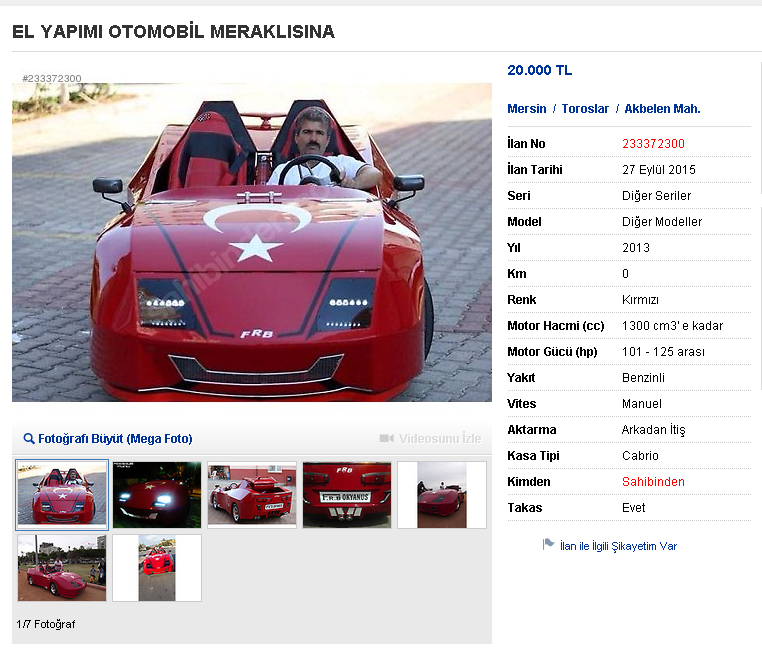This screenshot has height=657, width=762.
Task: Open İlan ile İlgili Şikayetim Var link
Action: (x=618, y=546)
